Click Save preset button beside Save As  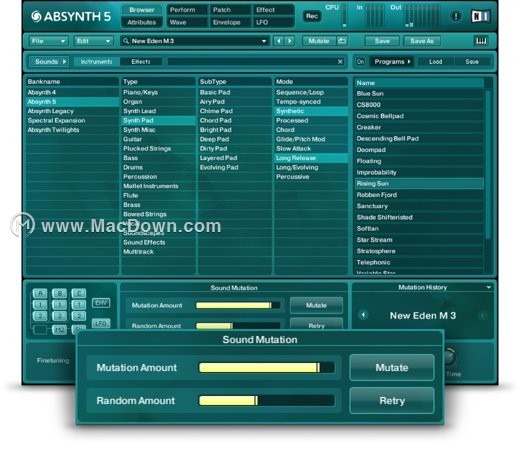pos(382,41)
